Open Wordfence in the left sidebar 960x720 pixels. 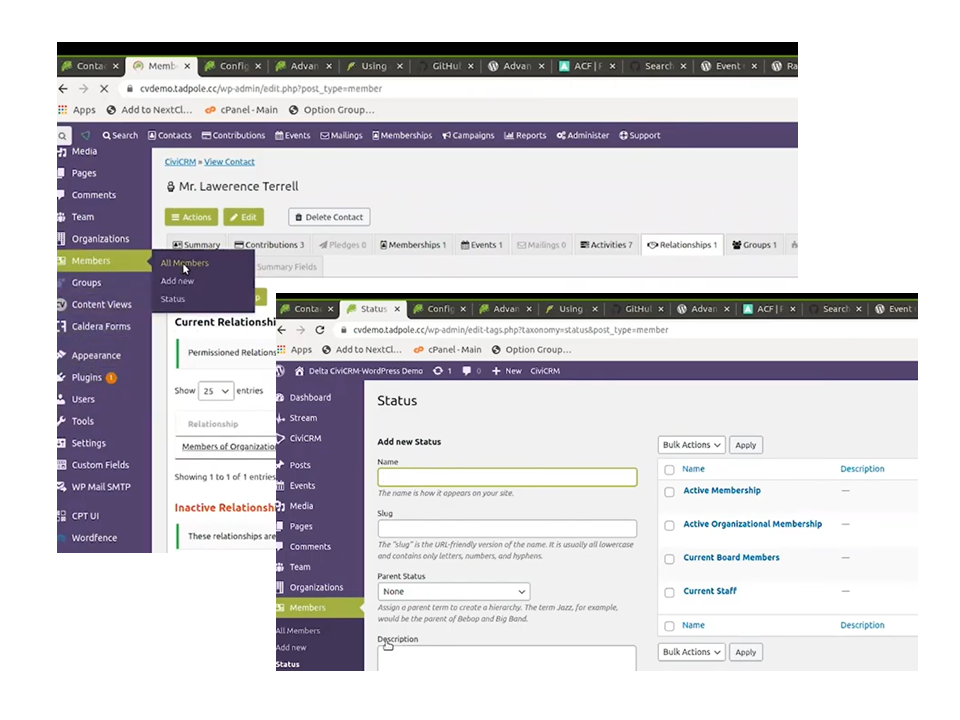pos(94,538)
